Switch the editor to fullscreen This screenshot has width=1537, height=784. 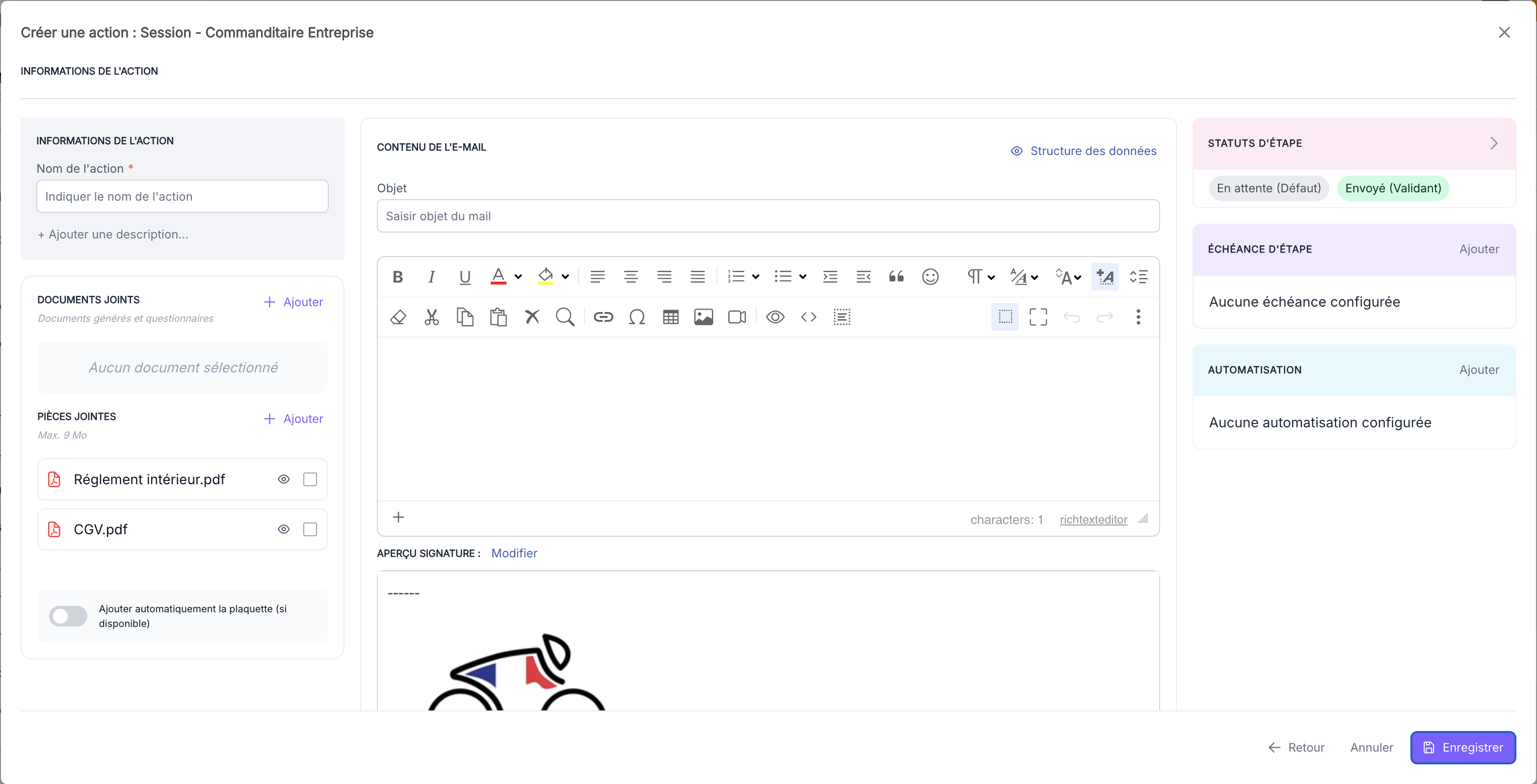point(1038,317)
